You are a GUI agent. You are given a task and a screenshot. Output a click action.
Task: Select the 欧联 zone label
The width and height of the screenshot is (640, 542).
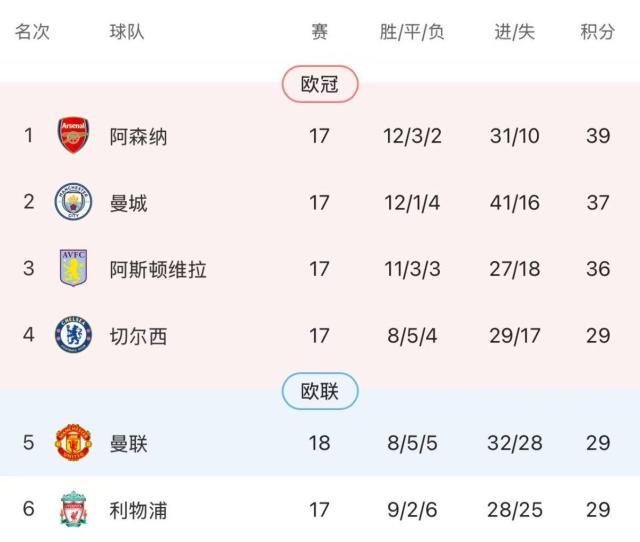(320, 392)
